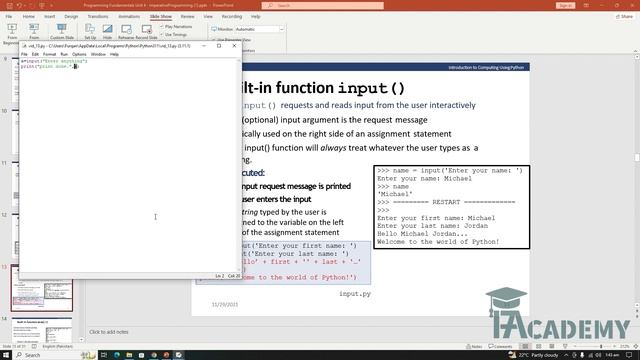Image resolution: width=640 pixels, height=360 pixels.
Task: Open PowerPoint Help tab
Action: [256, 17]
